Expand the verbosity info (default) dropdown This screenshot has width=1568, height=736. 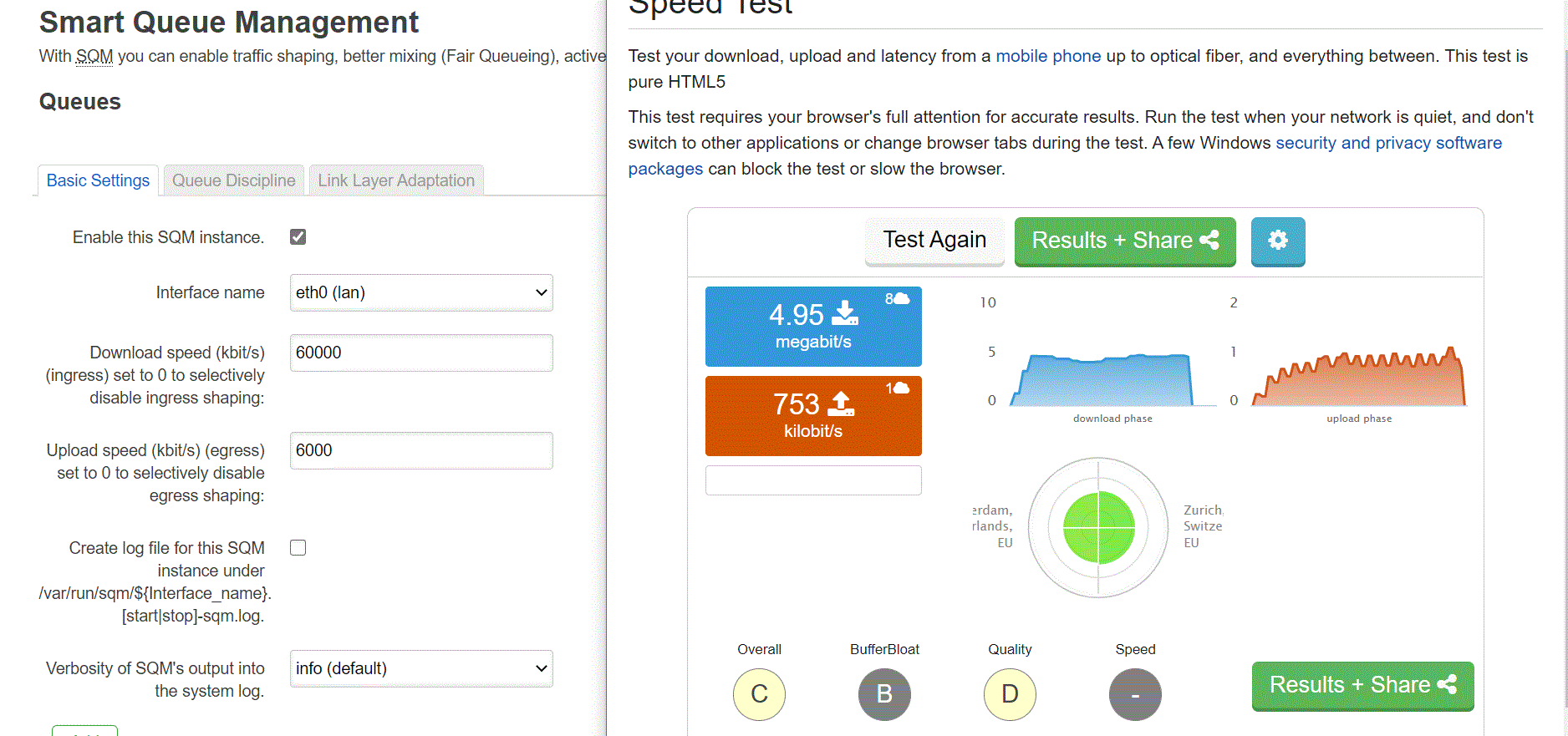(421, 668)
